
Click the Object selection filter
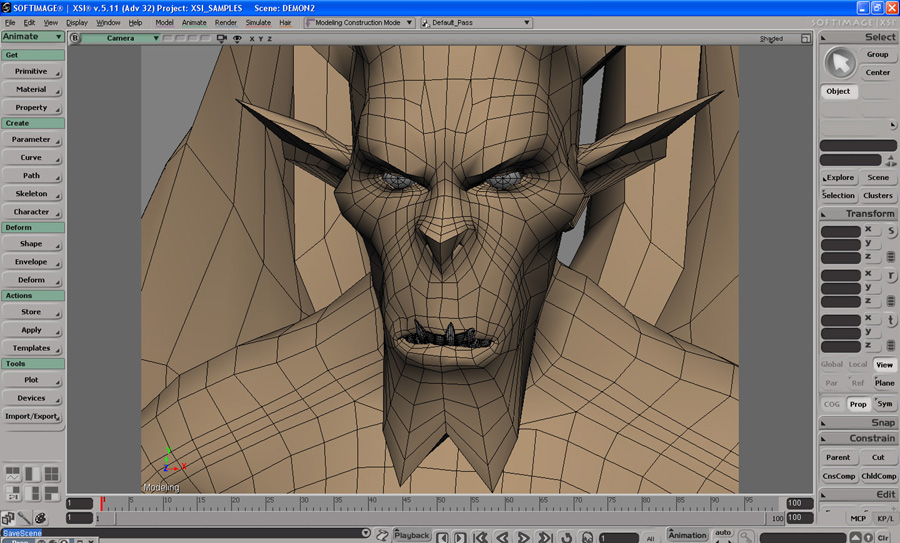pos(839,91)
